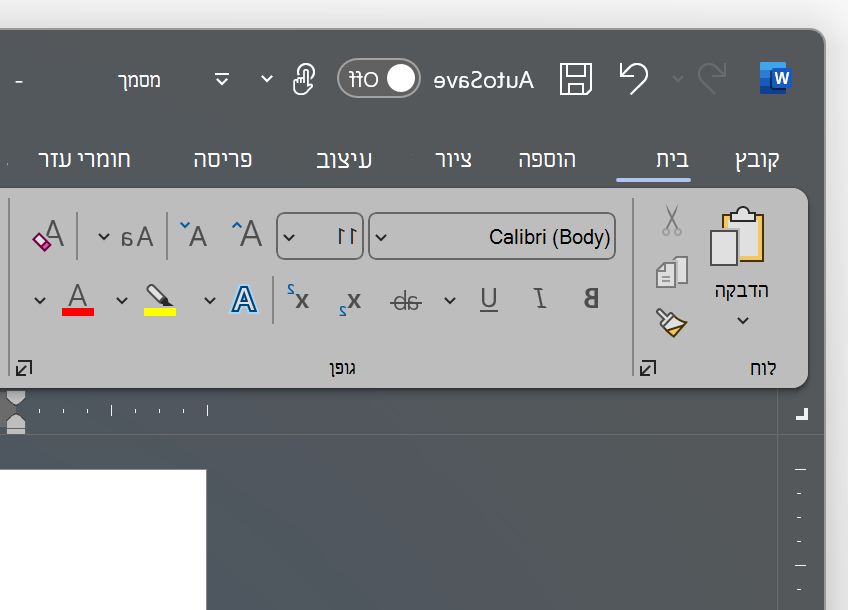This screenshot has width=848, height=610.
Task: Apply text effects with outlined A icon
Action: pos(244,300)
